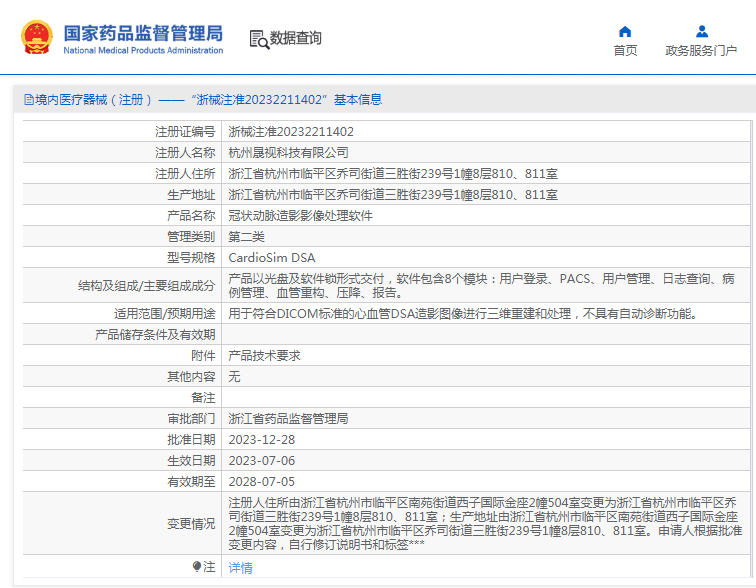The height and width of the screenshot is (588, 756).
Task: Click the 生产地址 address value
Action: [393, 195]
